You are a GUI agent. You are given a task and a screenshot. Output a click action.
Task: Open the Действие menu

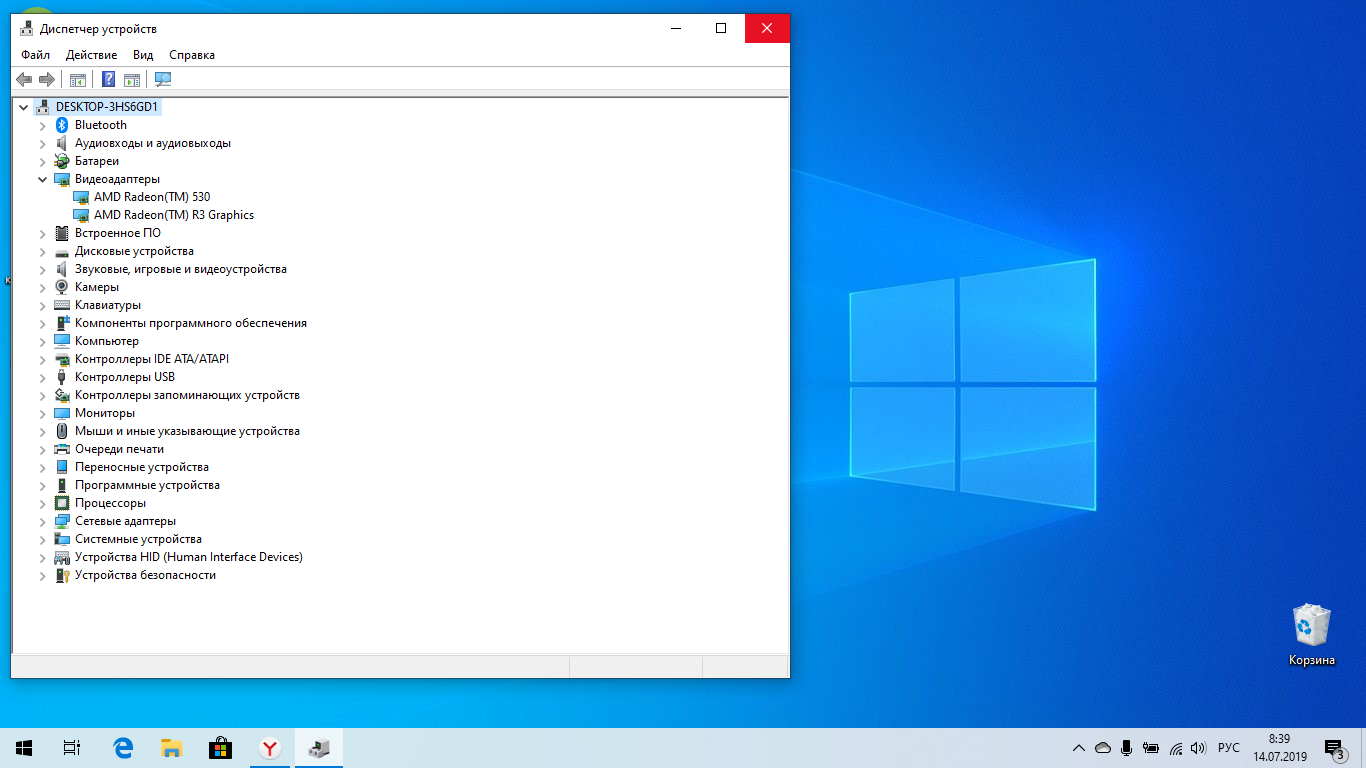91,55
